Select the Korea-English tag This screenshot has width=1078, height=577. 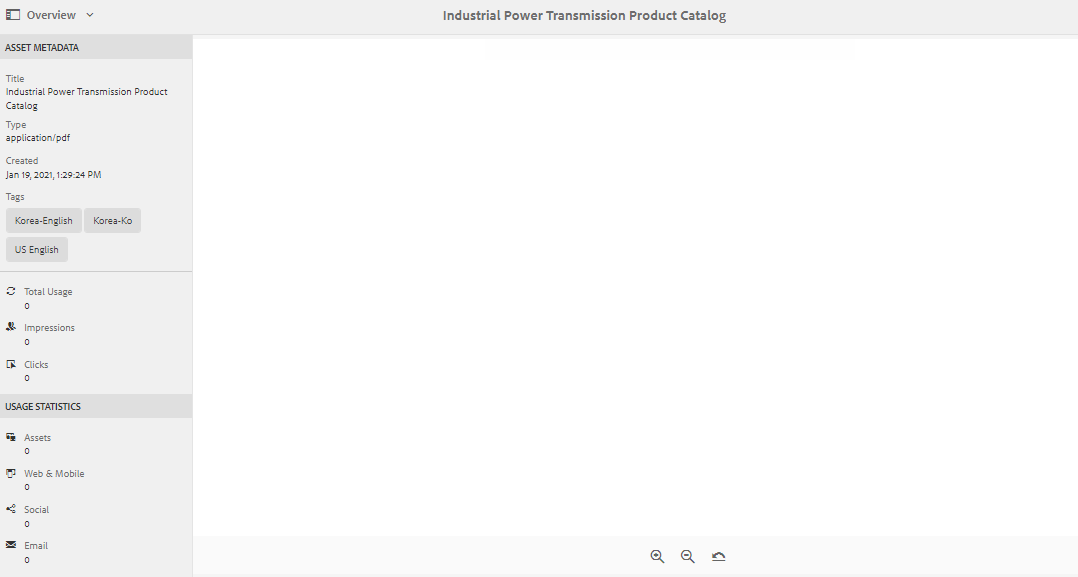pyautogui.click(x=43, y=220)
